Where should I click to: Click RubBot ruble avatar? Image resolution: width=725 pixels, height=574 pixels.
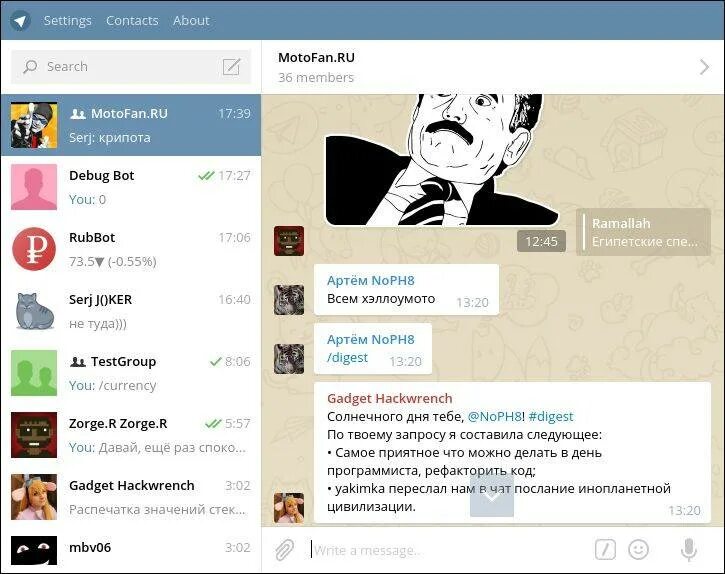[34, 249]
